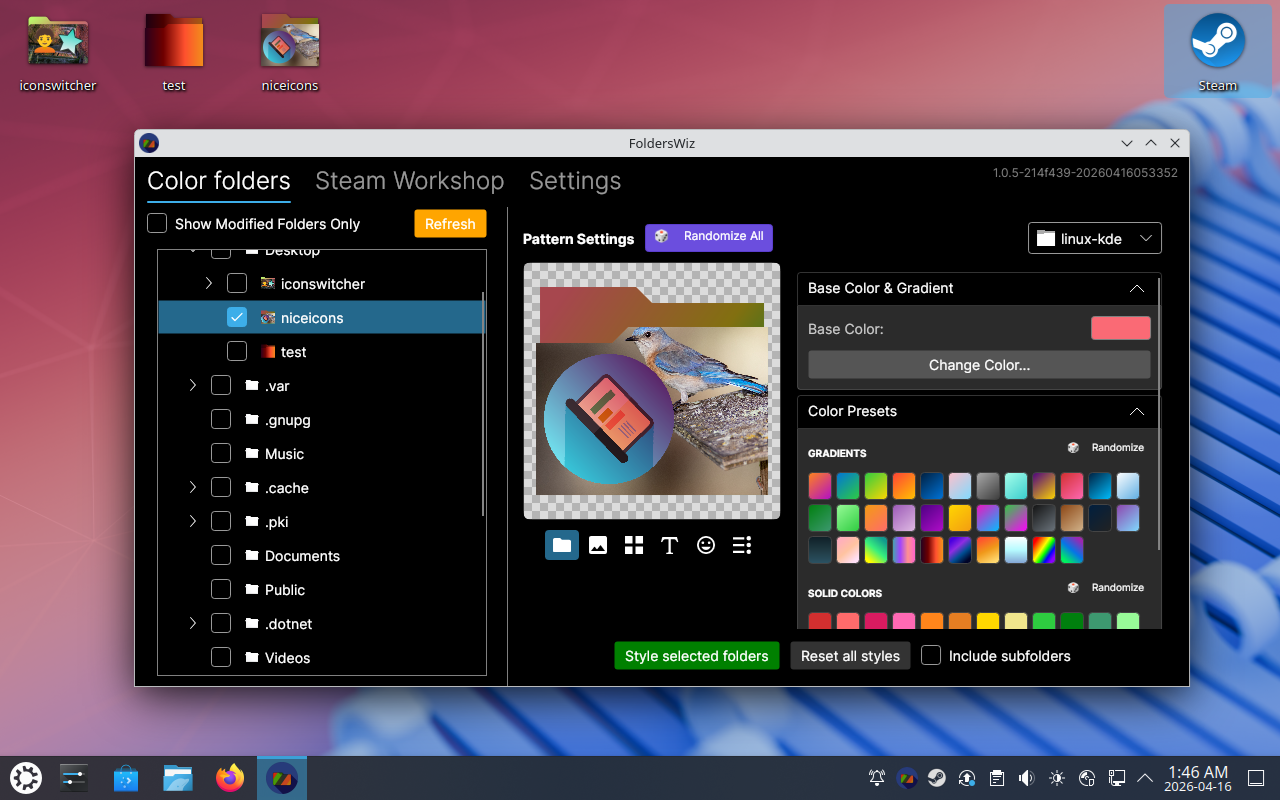This screenshot has height=800, width=1280.
Task: Click the Randomize icon next to Gradients
Action: pos(1073,448)
